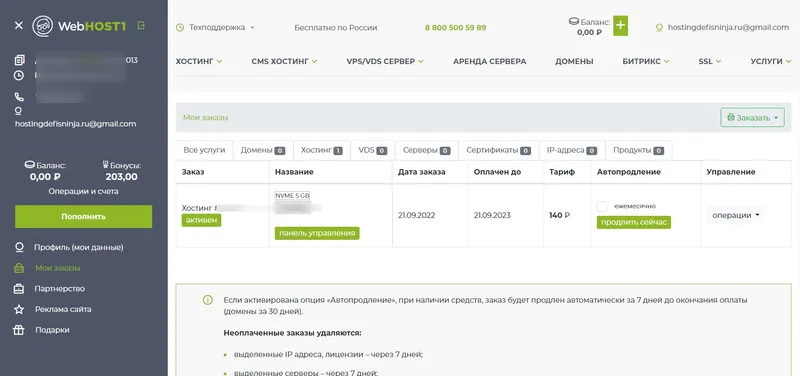Expand the УСЛУГИ menu

(x=771, y=61)
